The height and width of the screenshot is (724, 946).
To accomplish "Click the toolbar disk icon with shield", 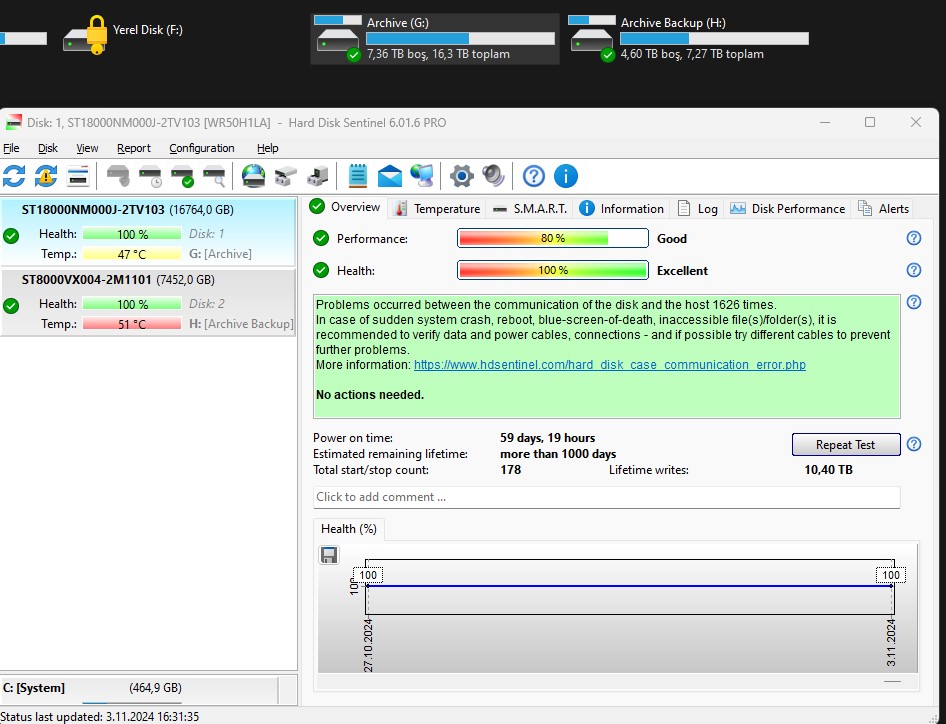I will coord(118,176).
